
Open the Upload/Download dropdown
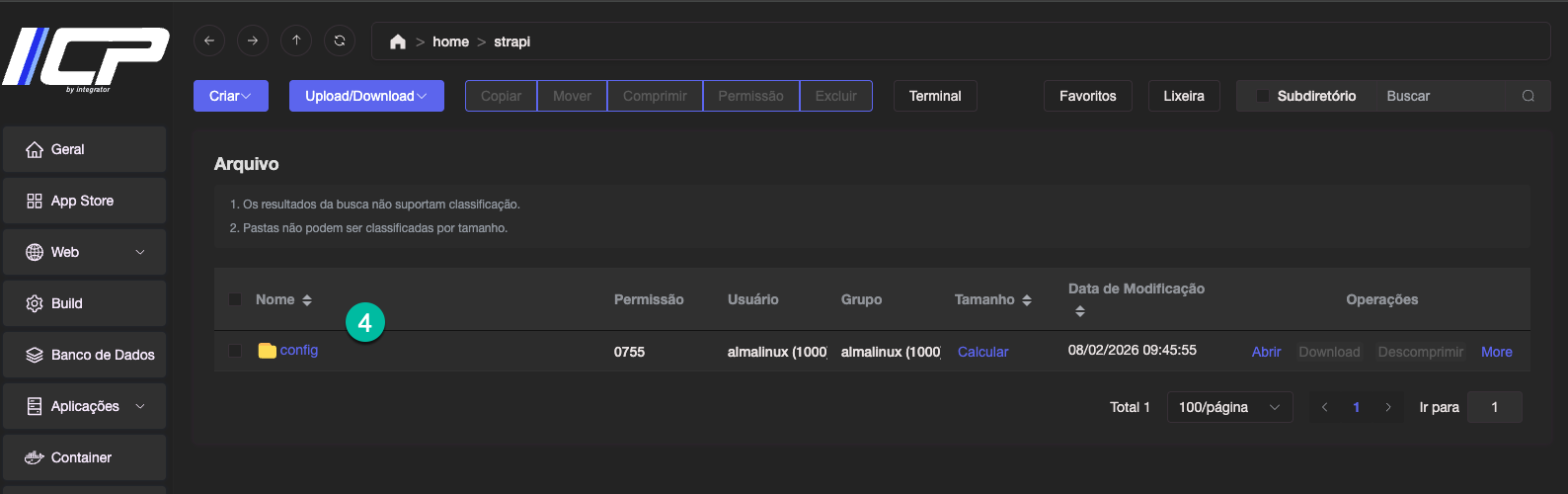(x=366, y=96)
